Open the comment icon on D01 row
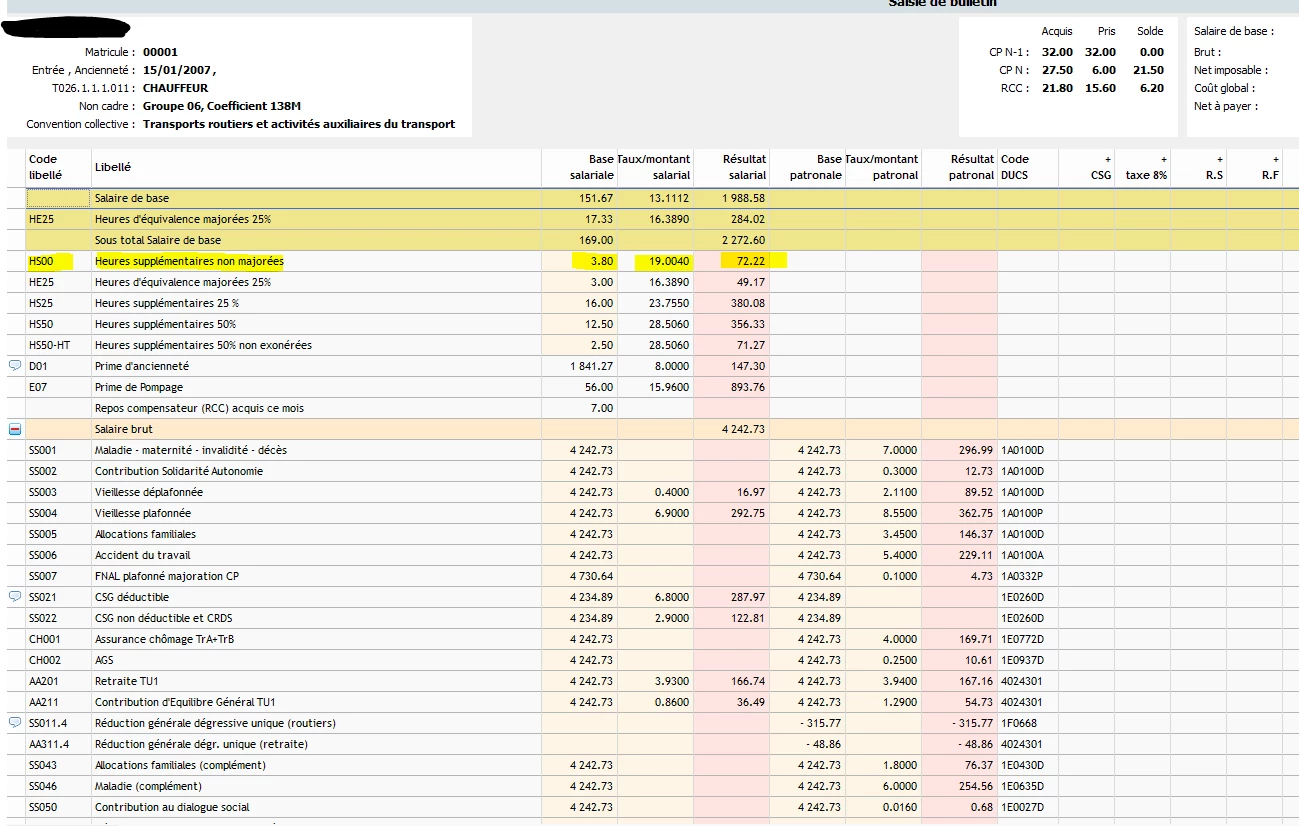Image resolution: width=1299 pixels, height=826 pixels. coord(14,366)
